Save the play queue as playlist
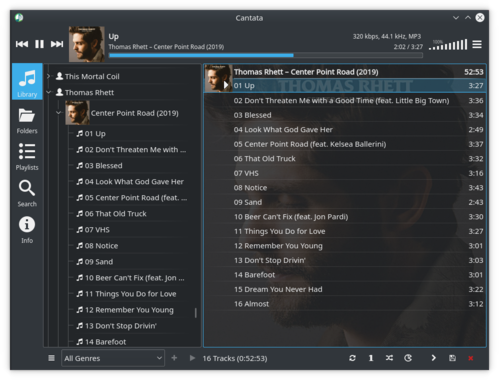 pos(452,358)
